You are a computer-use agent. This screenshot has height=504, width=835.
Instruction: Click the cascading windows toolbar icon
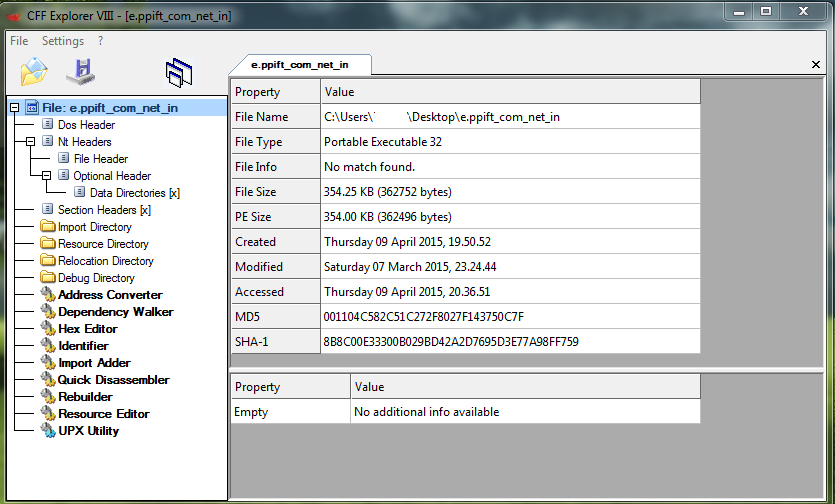[179, 72]
